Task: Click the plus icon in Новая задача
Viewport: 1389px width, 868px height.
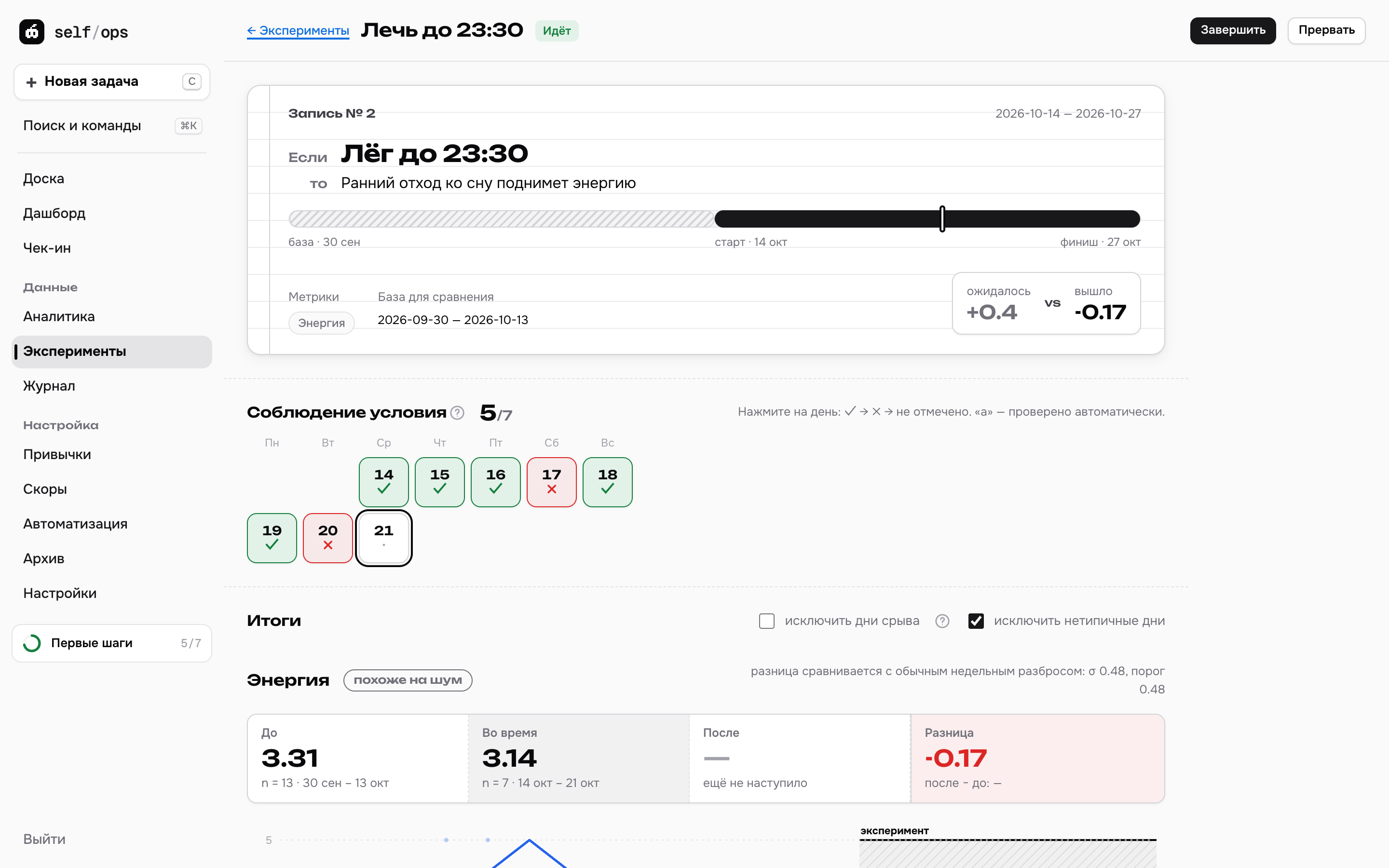Action: tap(31, 82)
